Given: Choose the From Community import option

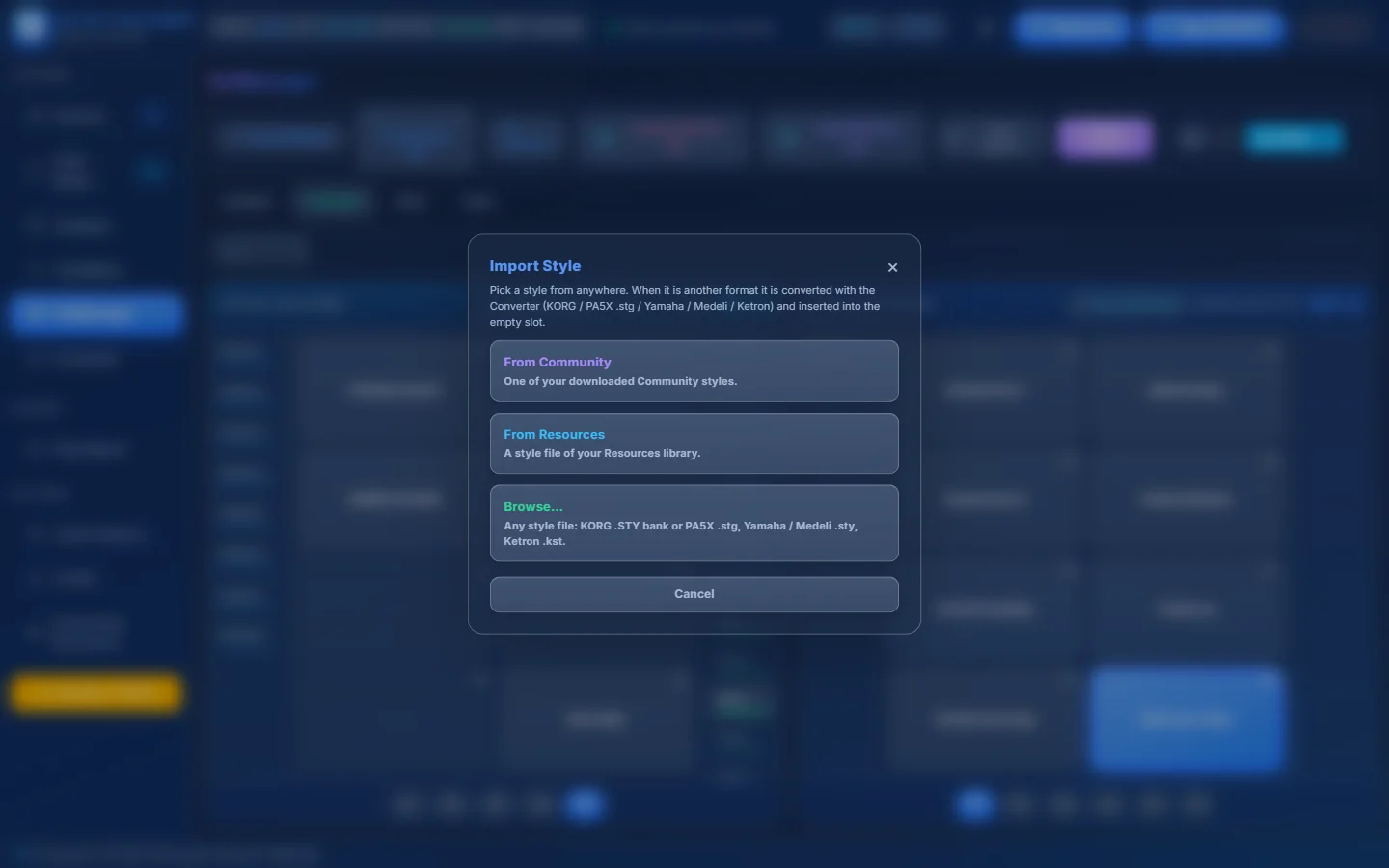Looking at the screenshot, I should tap(694, 371).
